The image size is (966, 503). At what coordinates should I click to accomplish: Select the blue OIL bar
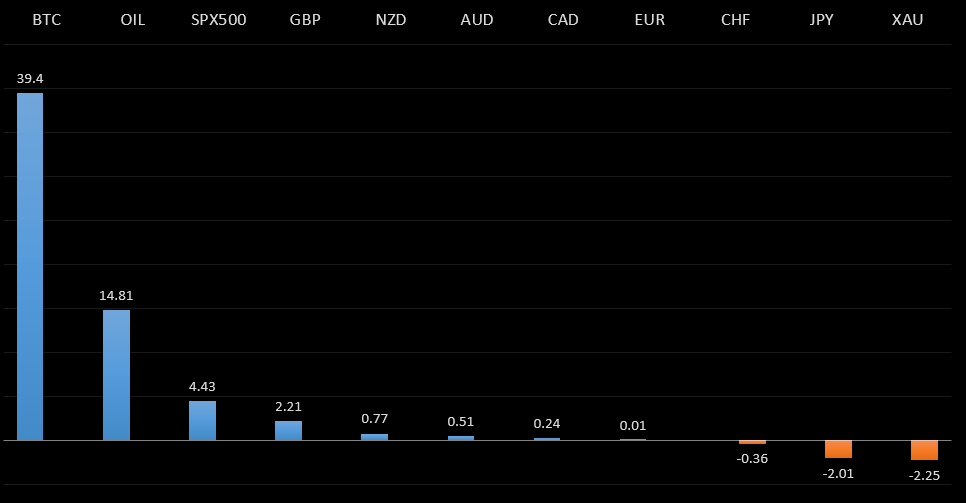tap(116, 375)
